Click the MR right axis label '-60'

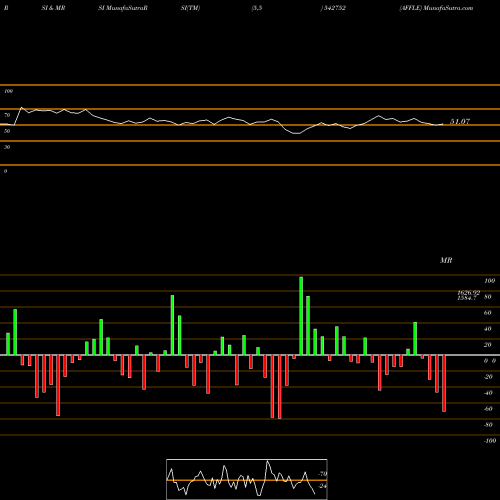pos(488,409)
